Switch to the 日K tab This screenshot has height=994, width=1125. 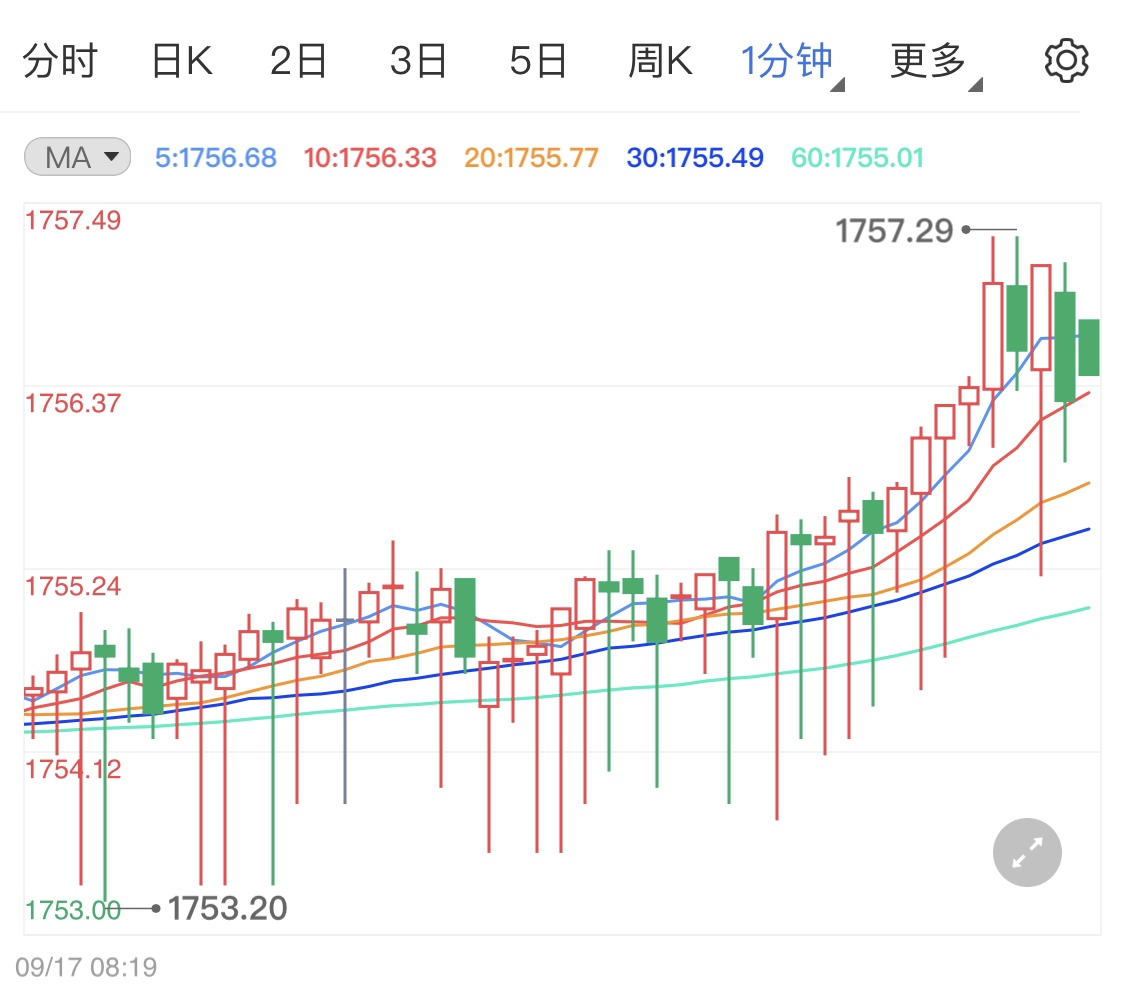pyautogui.click(x=182, y=60)
